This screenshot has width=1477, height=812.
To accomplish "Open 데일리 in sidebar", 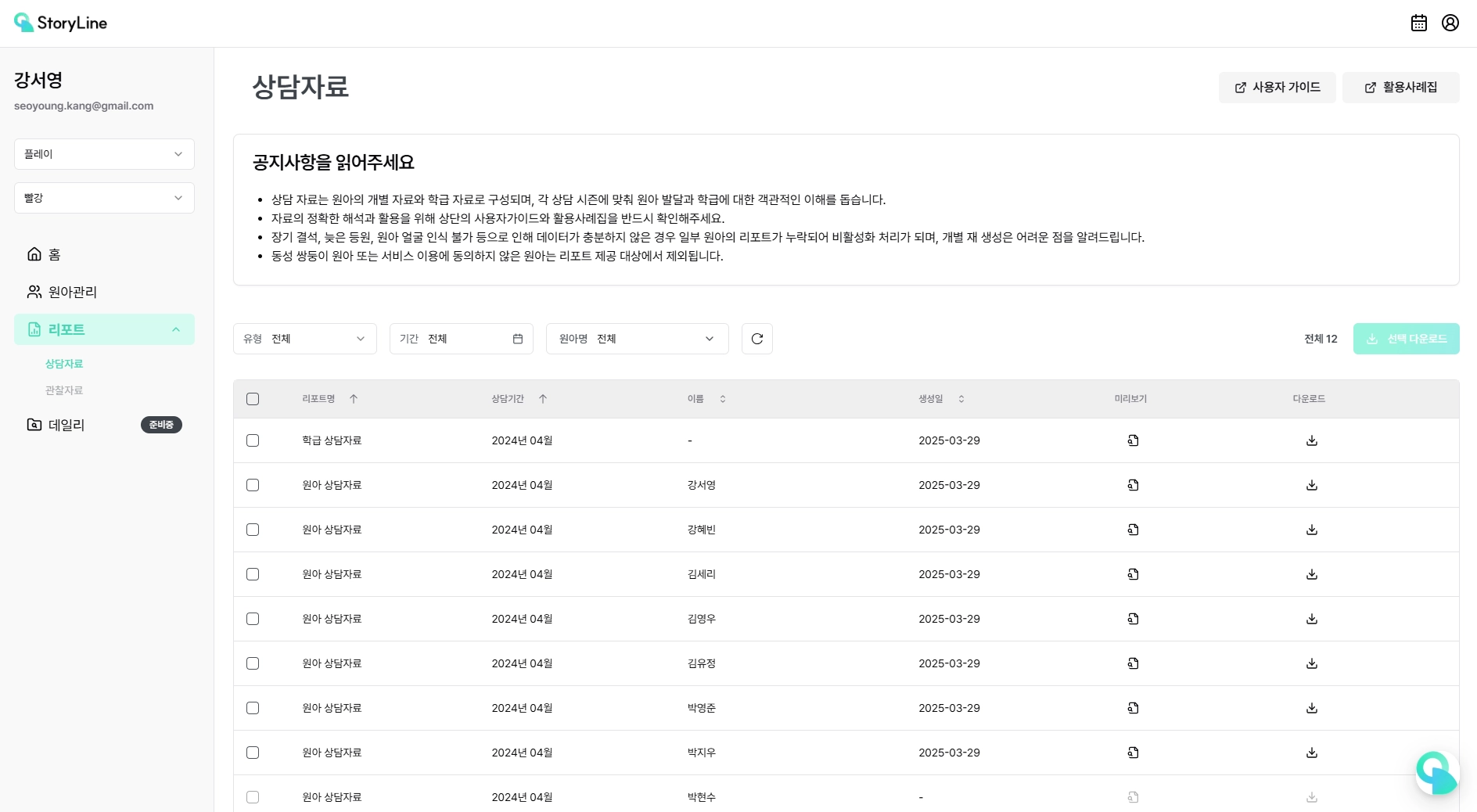I will coord(104,425).
